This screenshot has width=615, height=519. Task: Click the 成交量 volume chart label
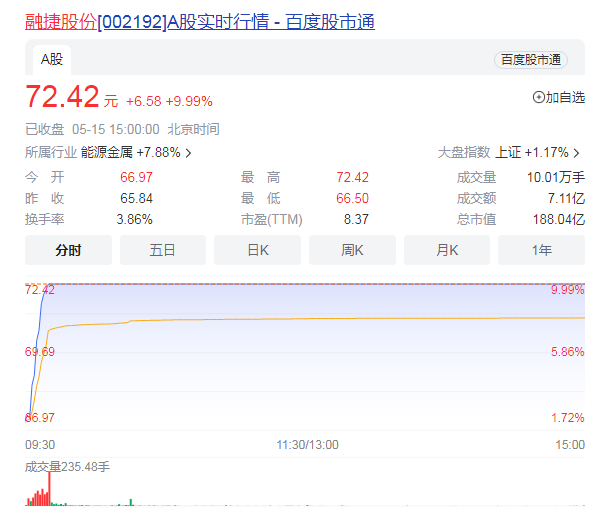46,466
